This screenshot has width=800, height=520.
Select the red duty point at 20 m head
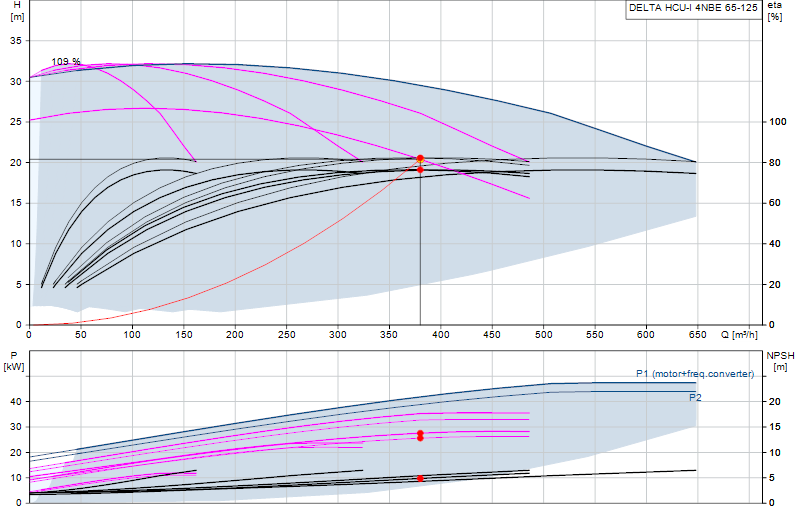point(420,158)
